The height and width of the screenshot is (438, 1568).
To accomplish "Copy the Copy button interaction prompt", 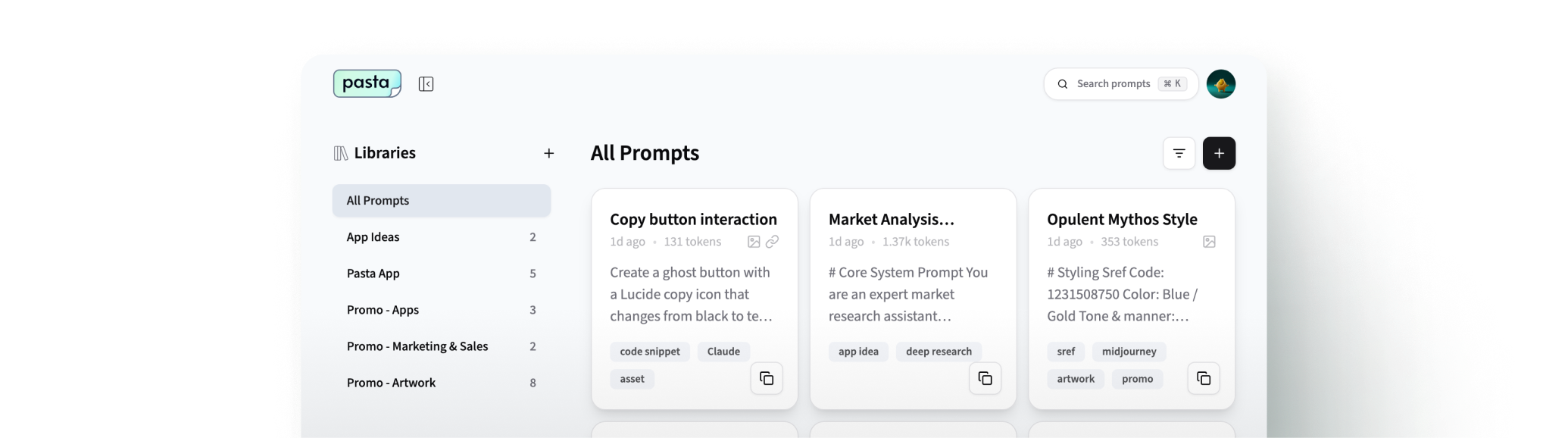I will pos(767,378).
